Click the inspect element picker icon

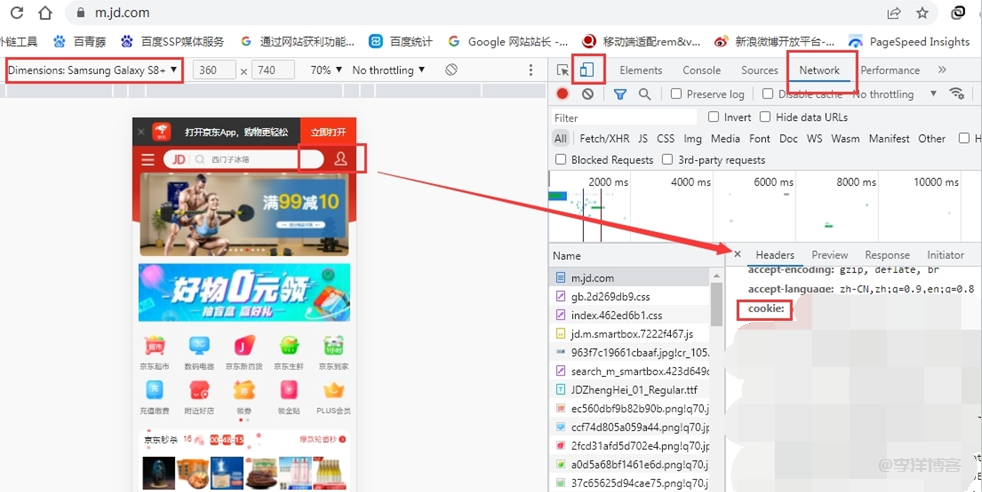pos(562,70)
